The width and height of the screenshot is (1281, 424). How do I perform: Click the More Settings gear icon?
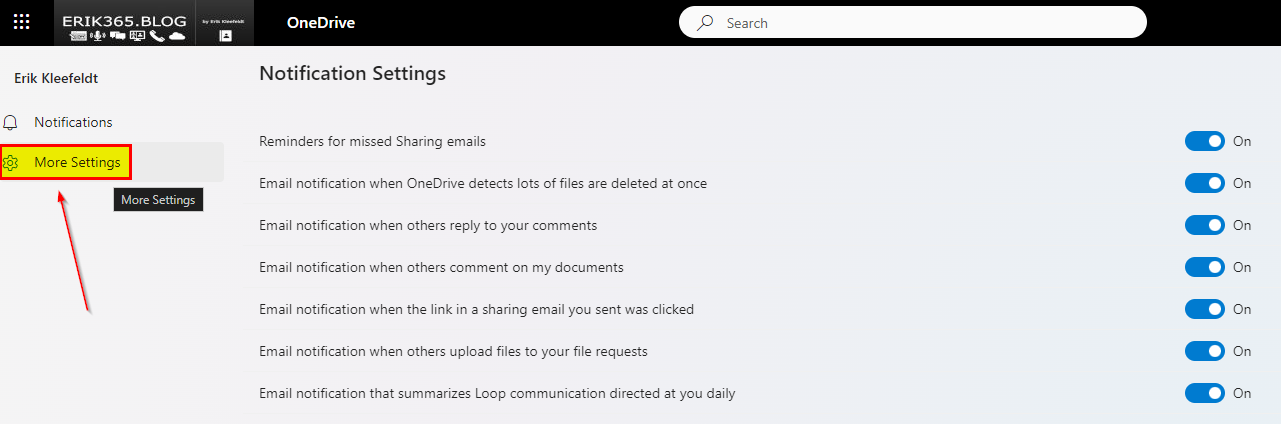11,163
